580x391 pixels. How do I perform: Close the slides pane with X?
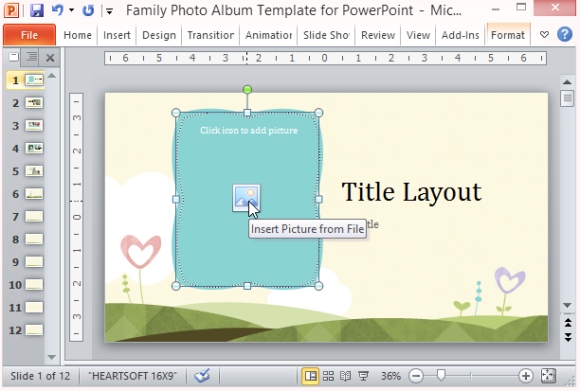(x=50, y=57)
